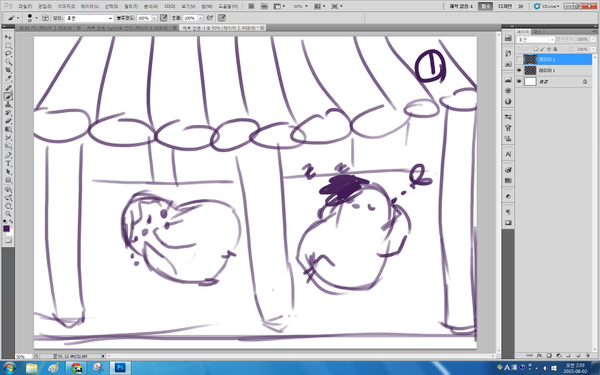Select the Clone Stamp tool
This screenshot has height=375, width=600.
[8, 104]
